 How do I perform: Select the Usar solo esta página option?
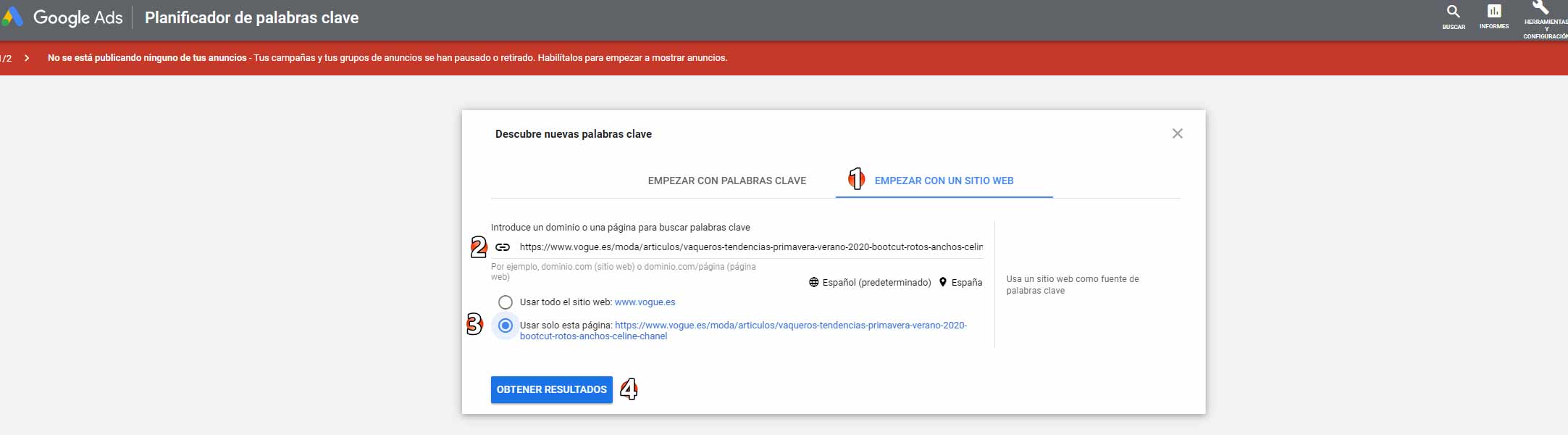(x=506, y=326)
